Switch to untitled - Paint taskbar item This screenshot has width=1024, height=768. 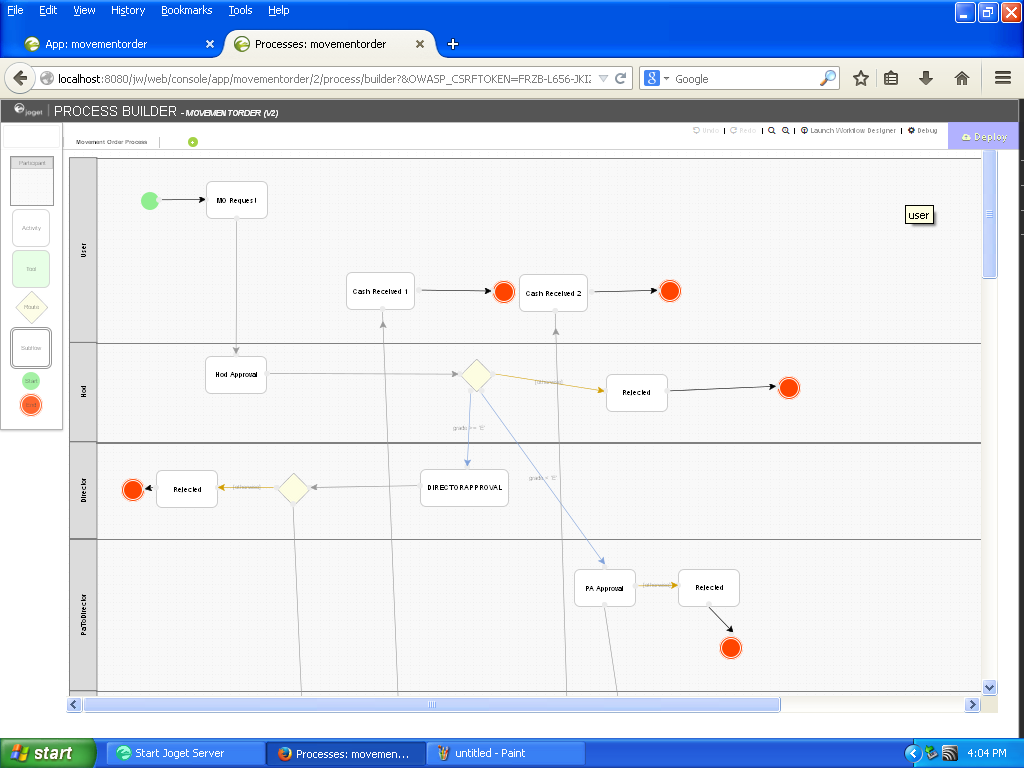coord(504,753)
